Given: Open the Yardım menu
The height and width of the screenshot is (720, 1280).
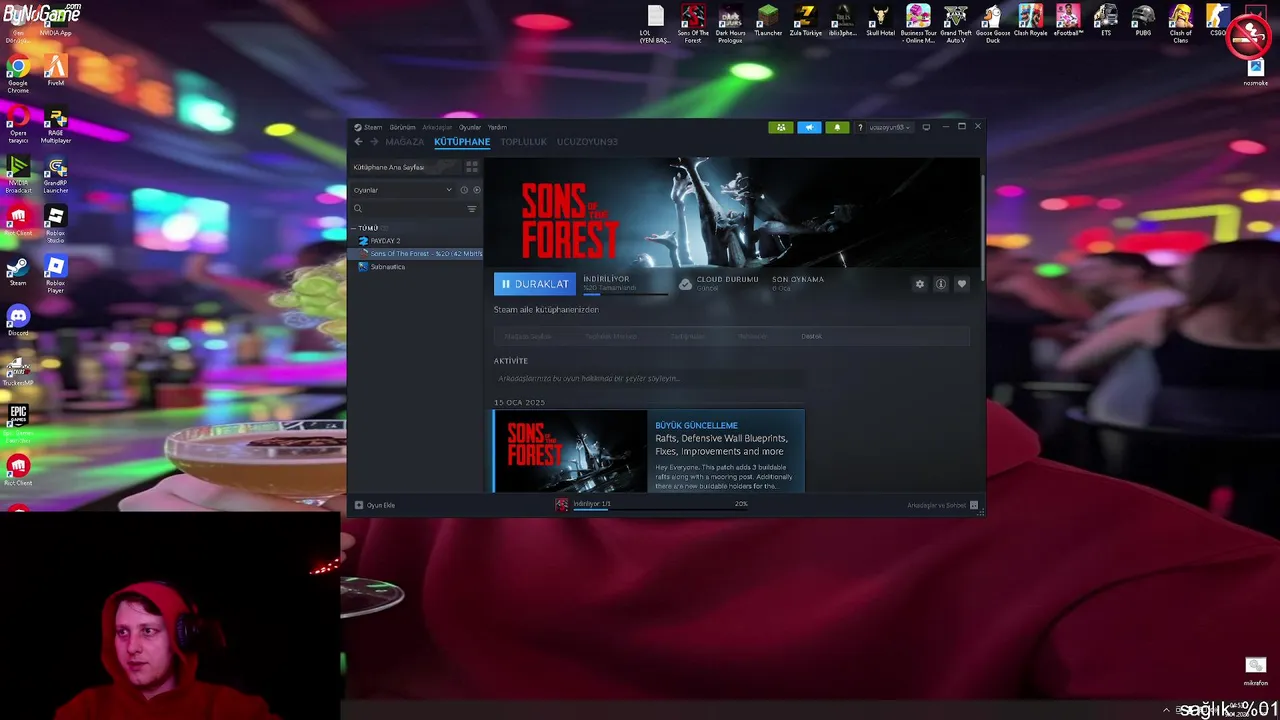Looking at the screenshot, I should point(497,127).
